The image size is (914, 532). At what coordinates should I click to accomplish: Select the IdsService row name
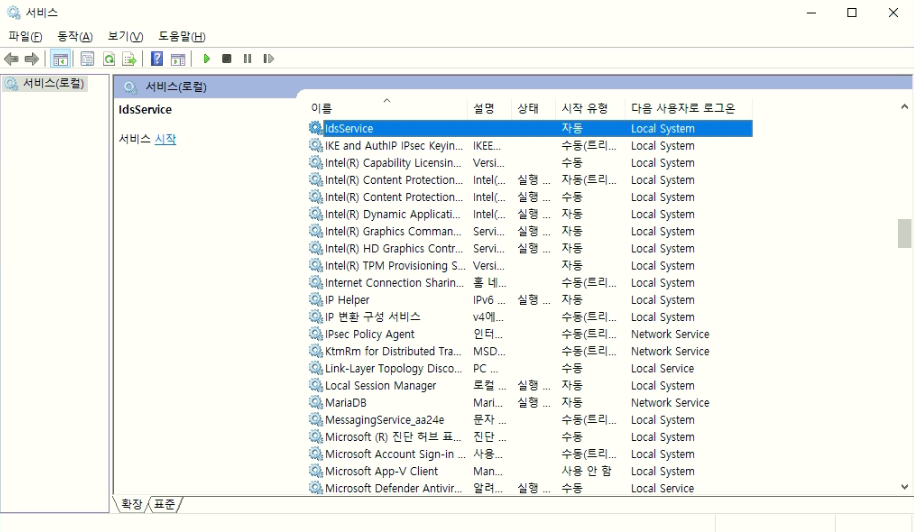coord(349,128)
